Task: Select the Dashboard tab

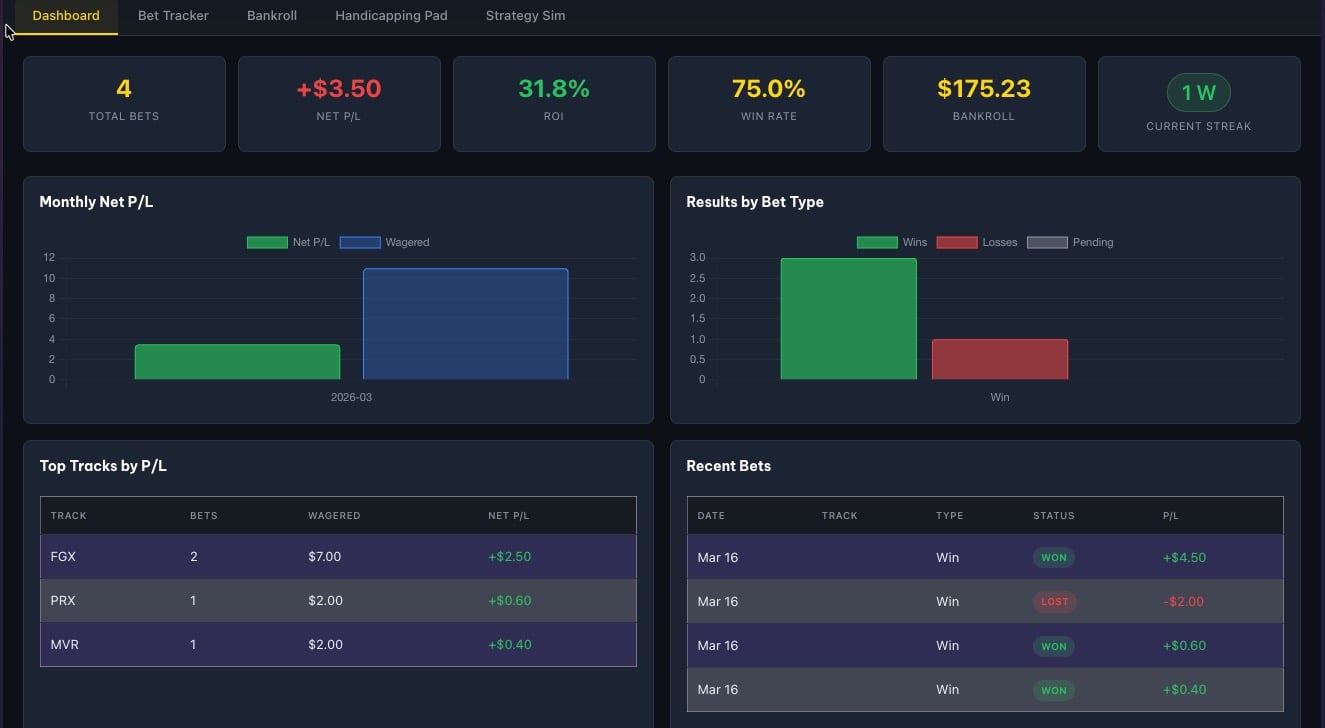Action: point(66,16)
